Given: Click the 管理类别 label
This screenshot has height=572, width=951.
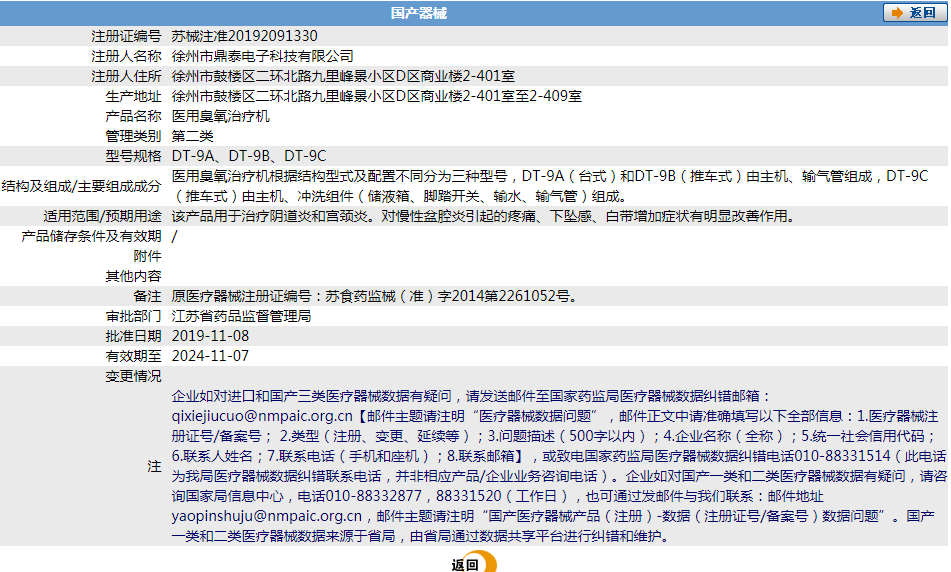Looking at the screenshot, I should pyautogui.click(x=133, y=136).
